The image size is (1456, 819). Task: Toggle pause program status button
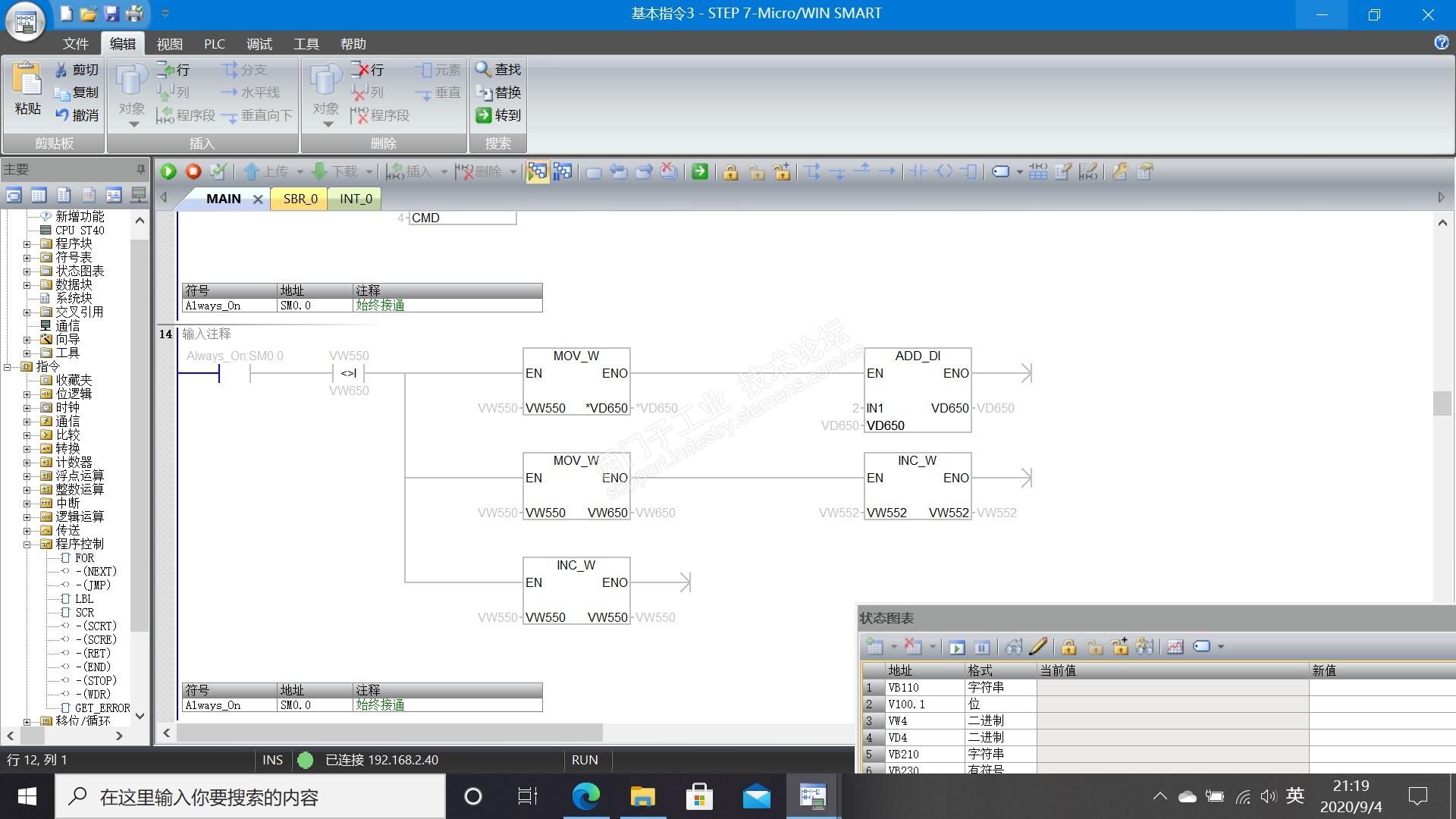[562, 171]
